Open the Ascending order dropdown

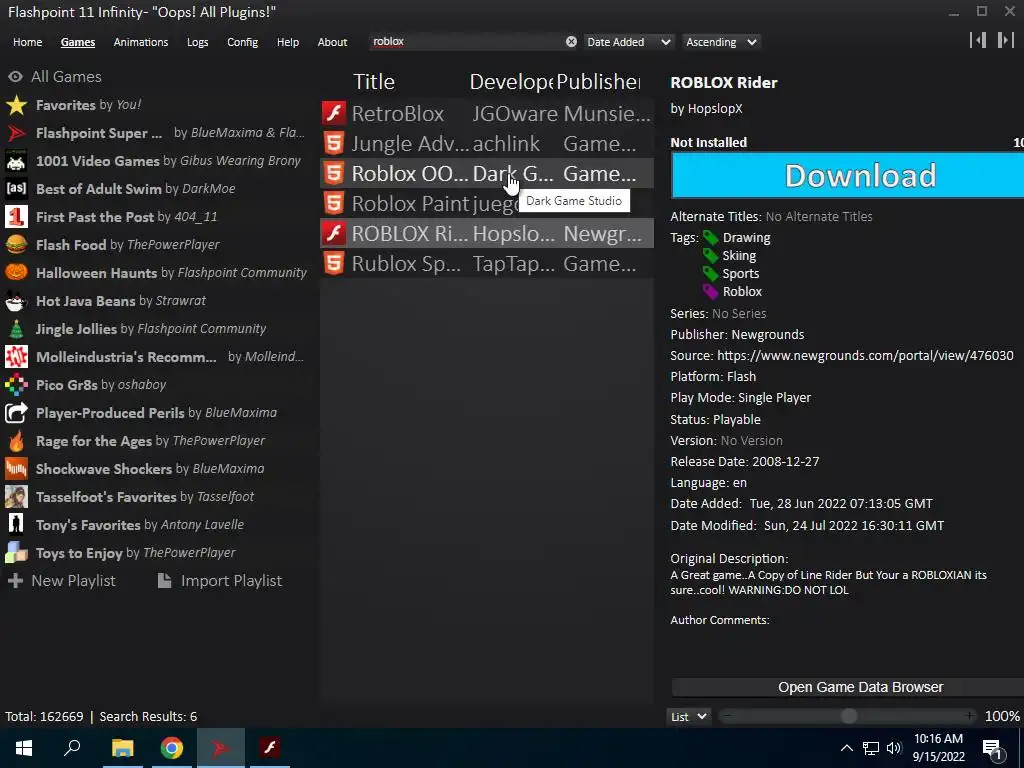[x=721, y=42]
